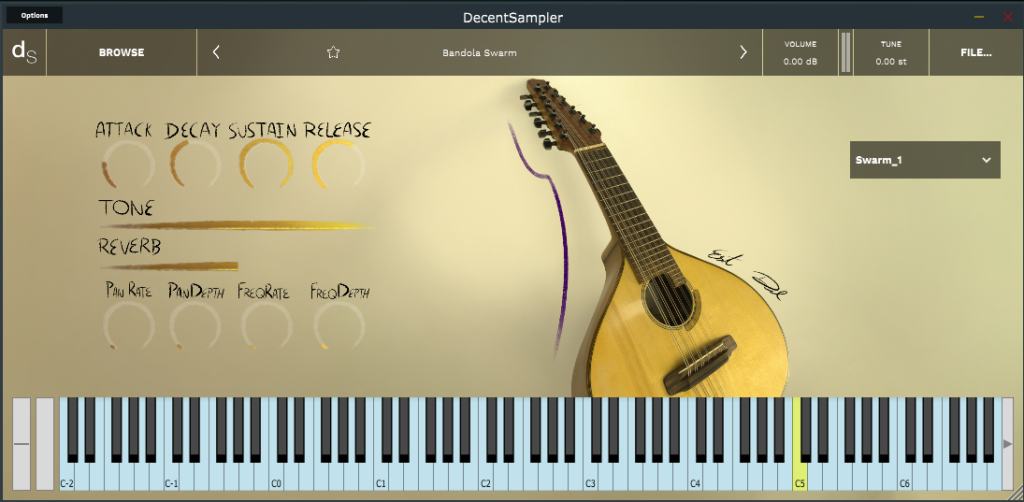
Task: Click the Pan Rate knob
Action: [129, 325]
